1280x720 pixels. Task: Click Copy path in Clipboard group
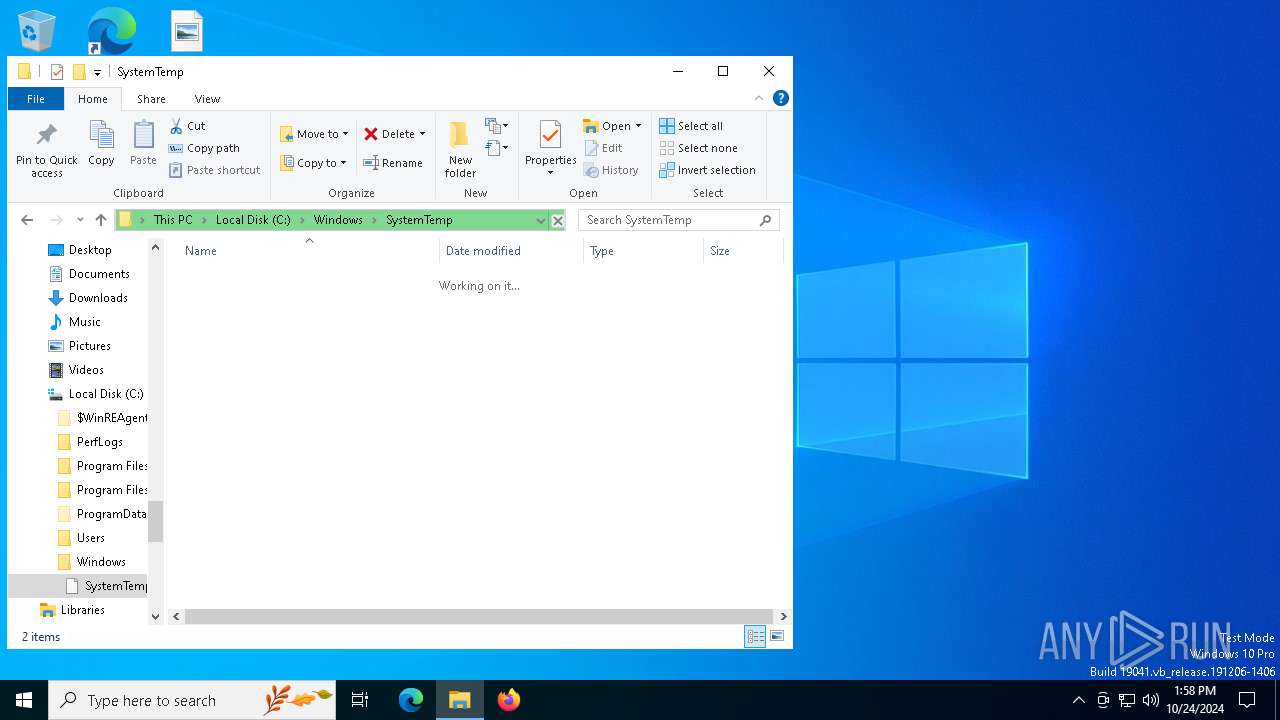click(x=204, y=148)
